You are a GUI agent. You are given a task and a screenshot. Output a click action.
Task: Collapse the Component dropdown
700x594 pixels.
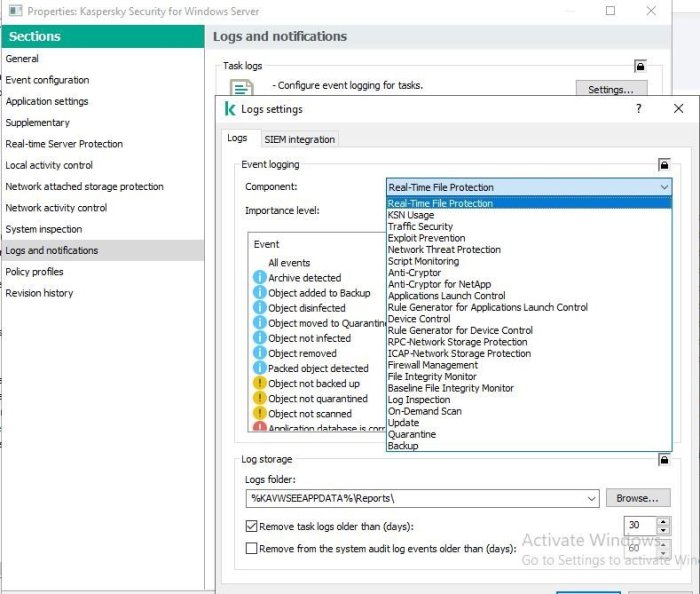tap(664, 187)
